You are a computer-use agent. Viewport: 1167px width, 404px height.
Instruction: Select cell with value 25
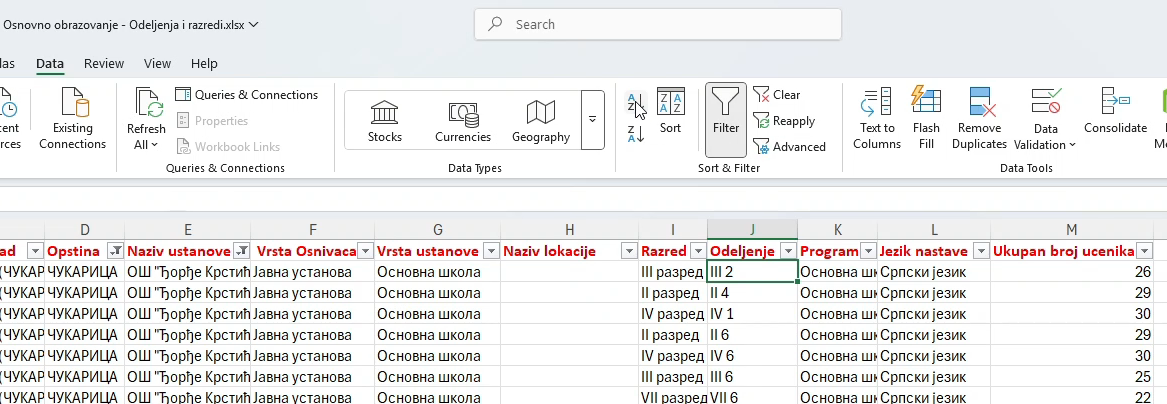point(1072,376)
